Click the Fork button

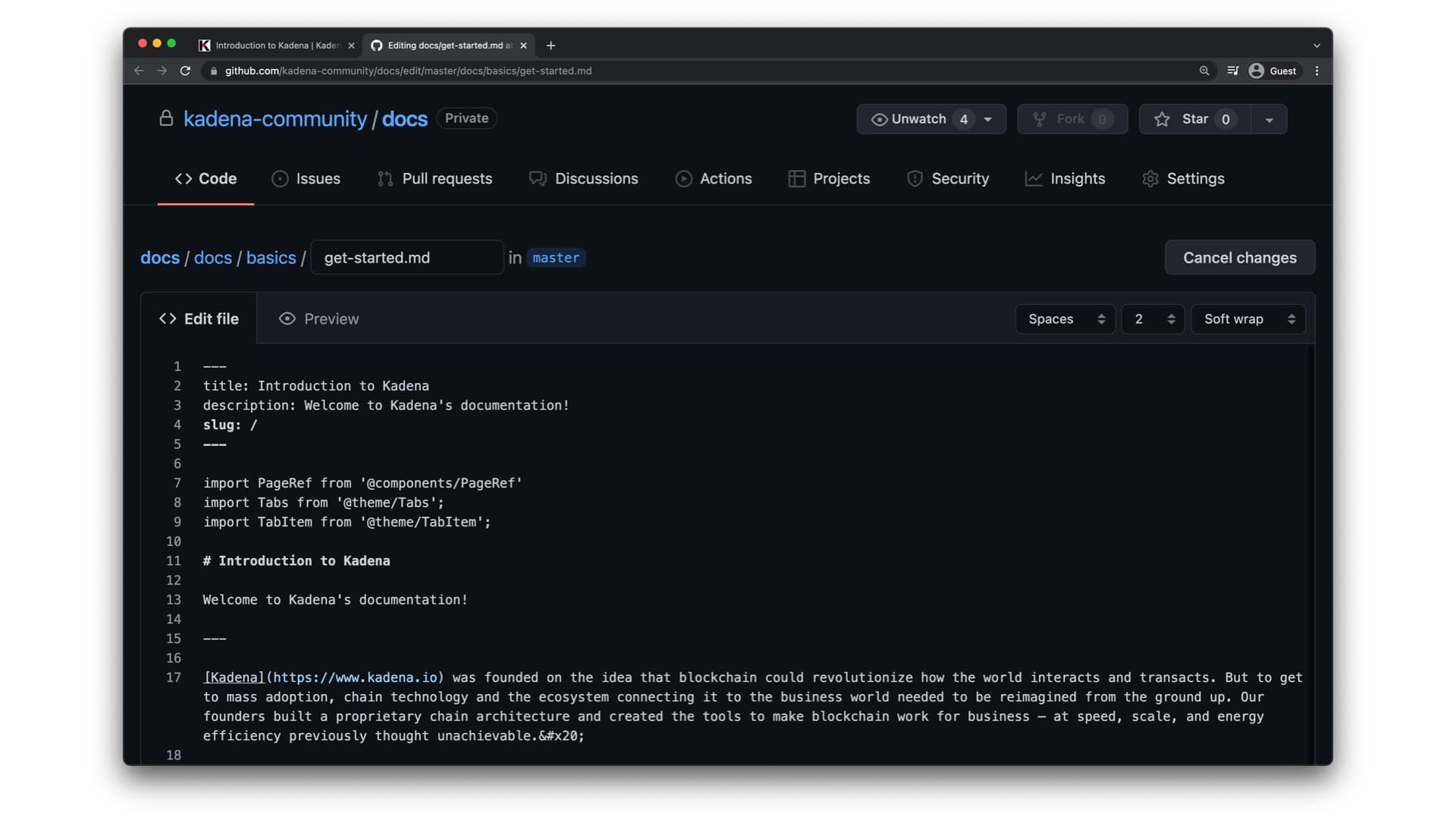point(1072,119)
